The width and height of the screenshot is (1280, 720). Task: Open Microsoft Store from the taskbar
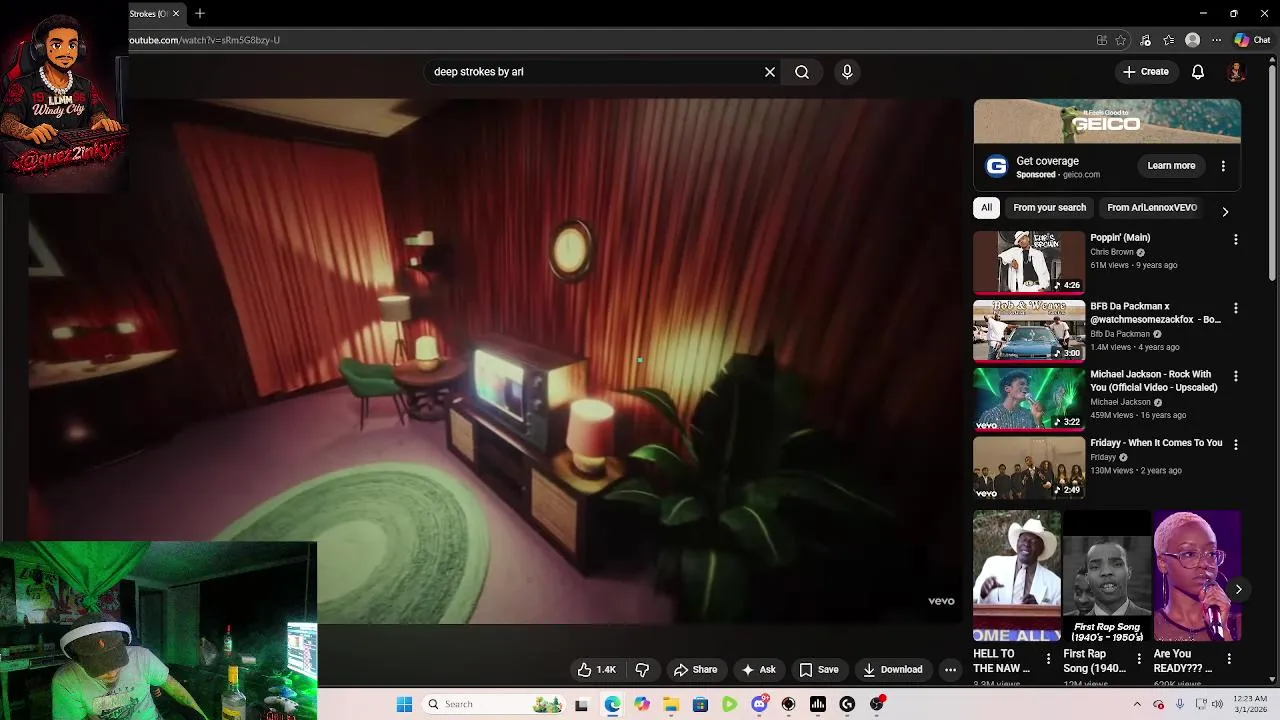point(700,704)
